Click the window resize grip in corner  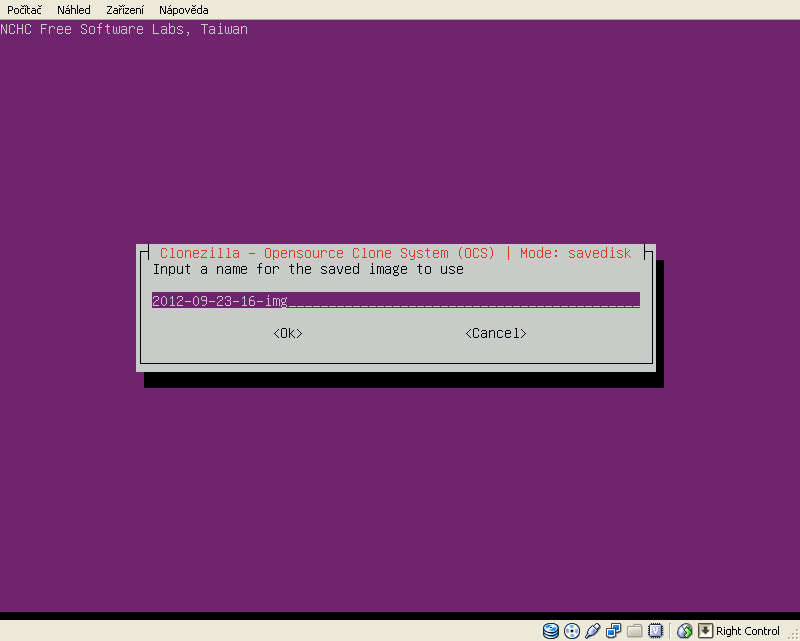tap(793, 634)
